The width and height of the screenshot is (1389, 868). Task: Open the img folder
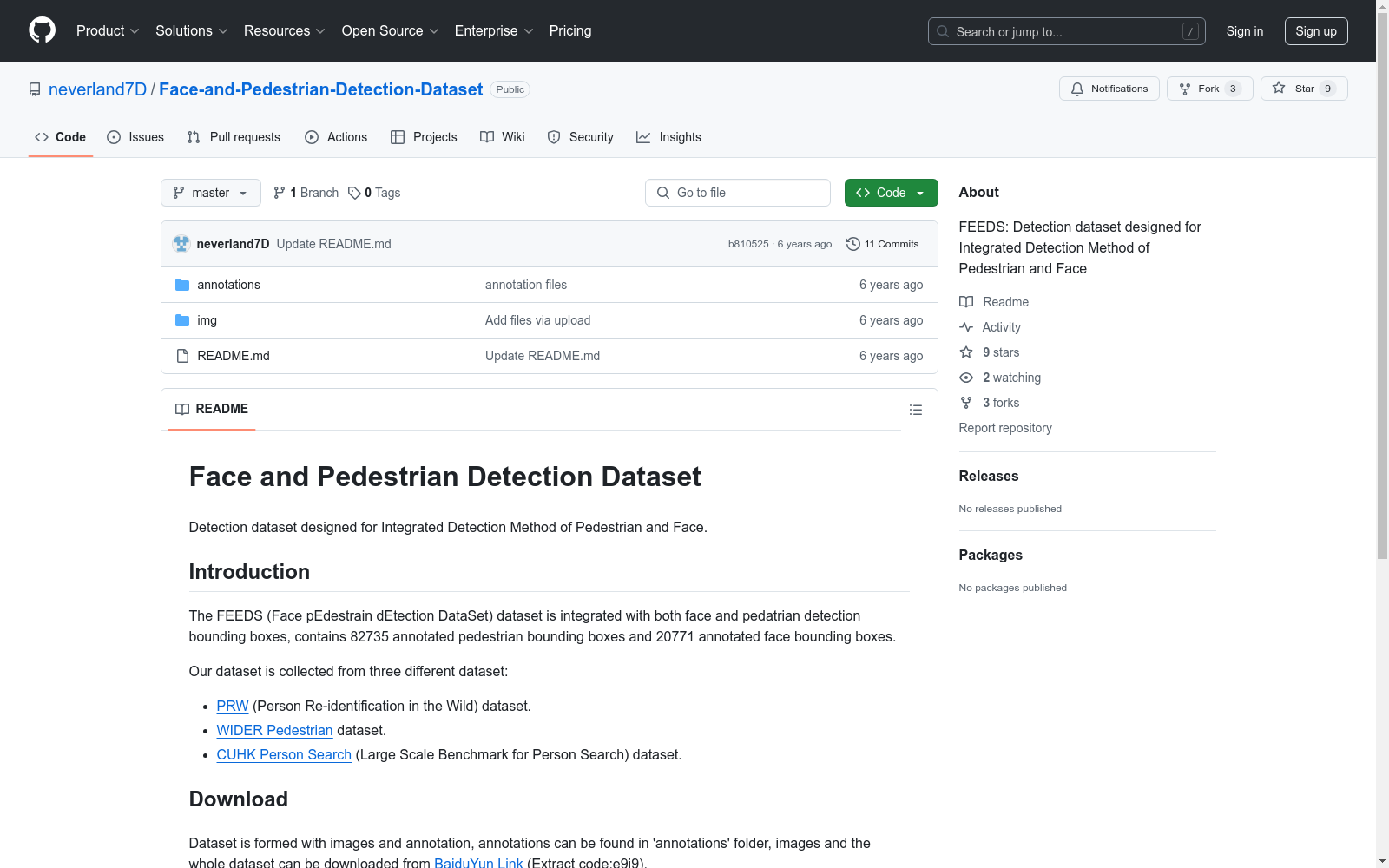coord(207,320)
